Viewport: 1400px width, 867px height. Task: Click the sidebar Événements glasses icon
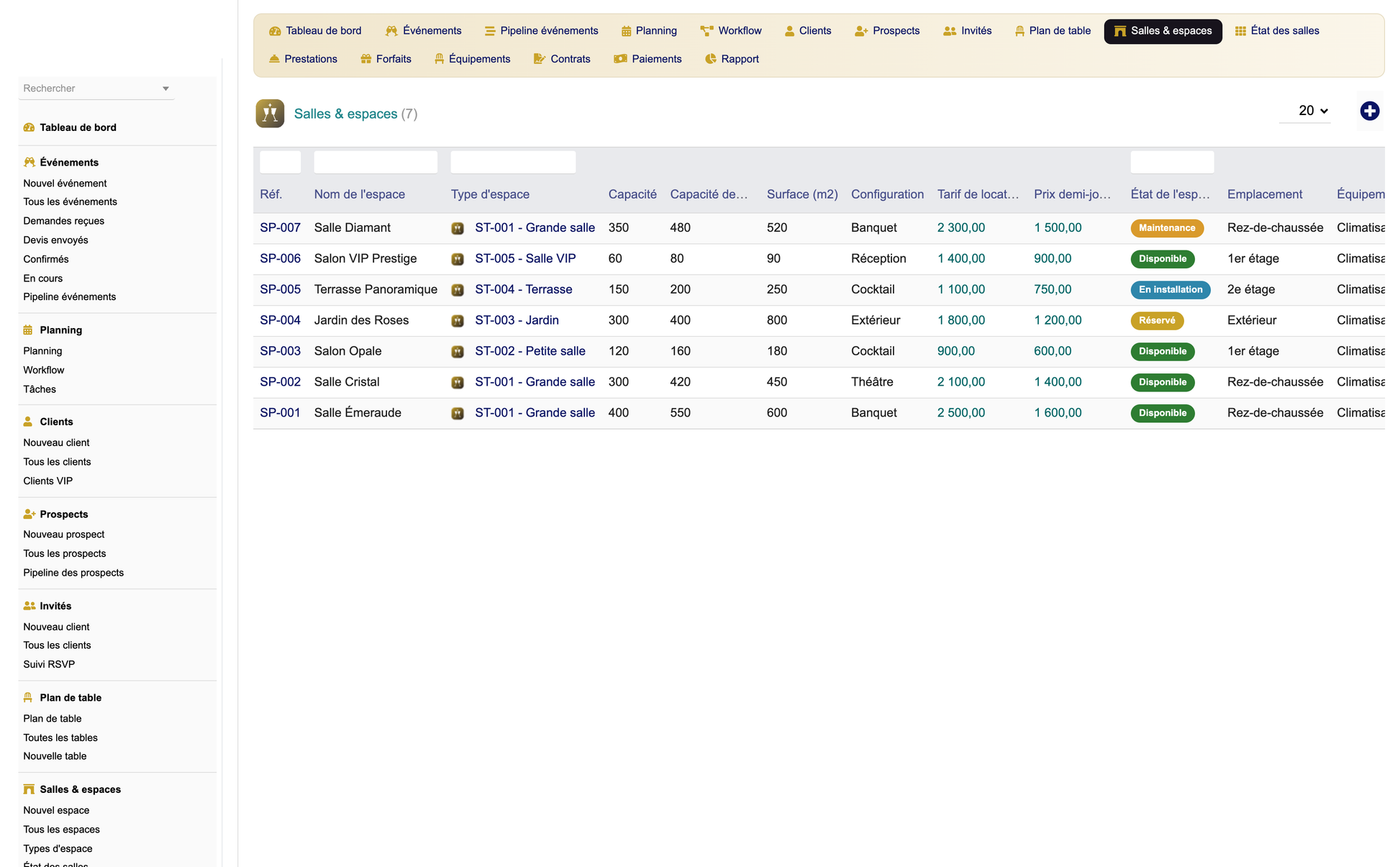click(x=29, y=163)
